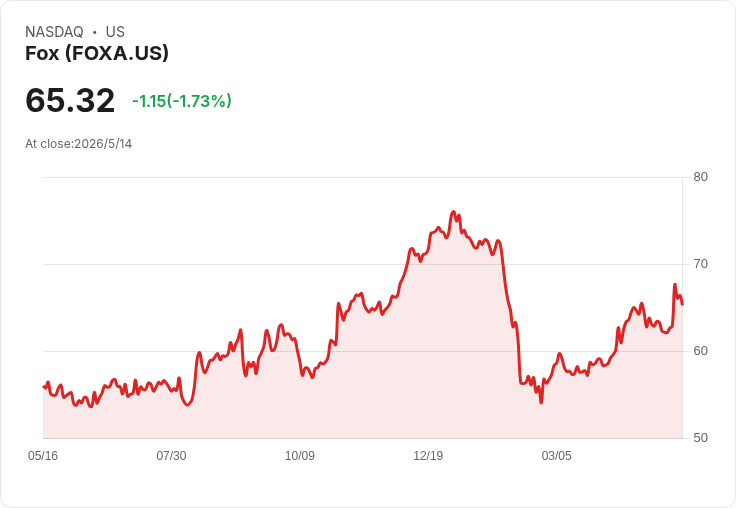Click the chart's lowest dip after the crash
Screen dimensions: 736x508
(541, 402)
